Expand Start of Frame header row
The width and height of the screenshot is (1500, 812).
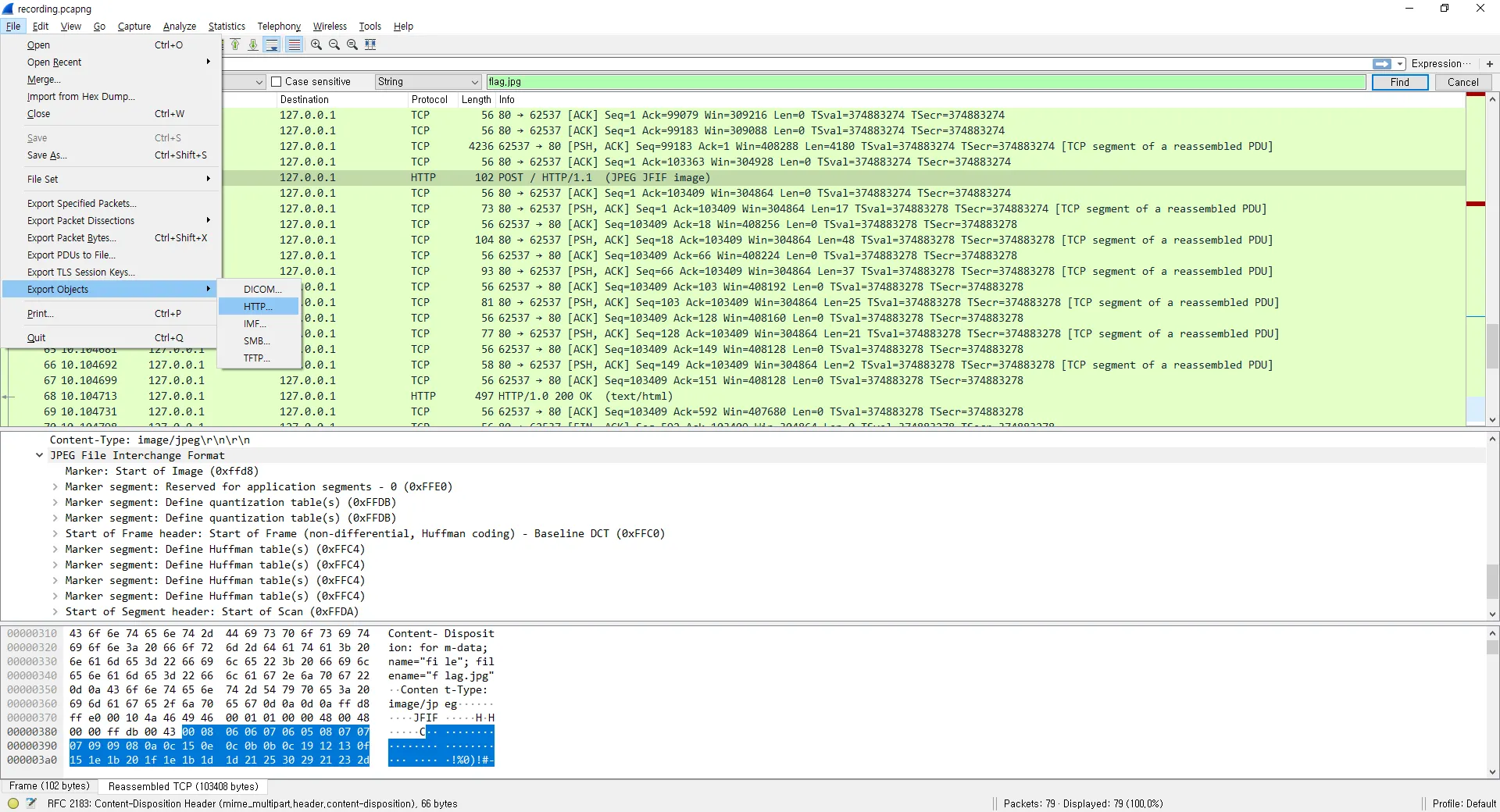pos(55,533)
